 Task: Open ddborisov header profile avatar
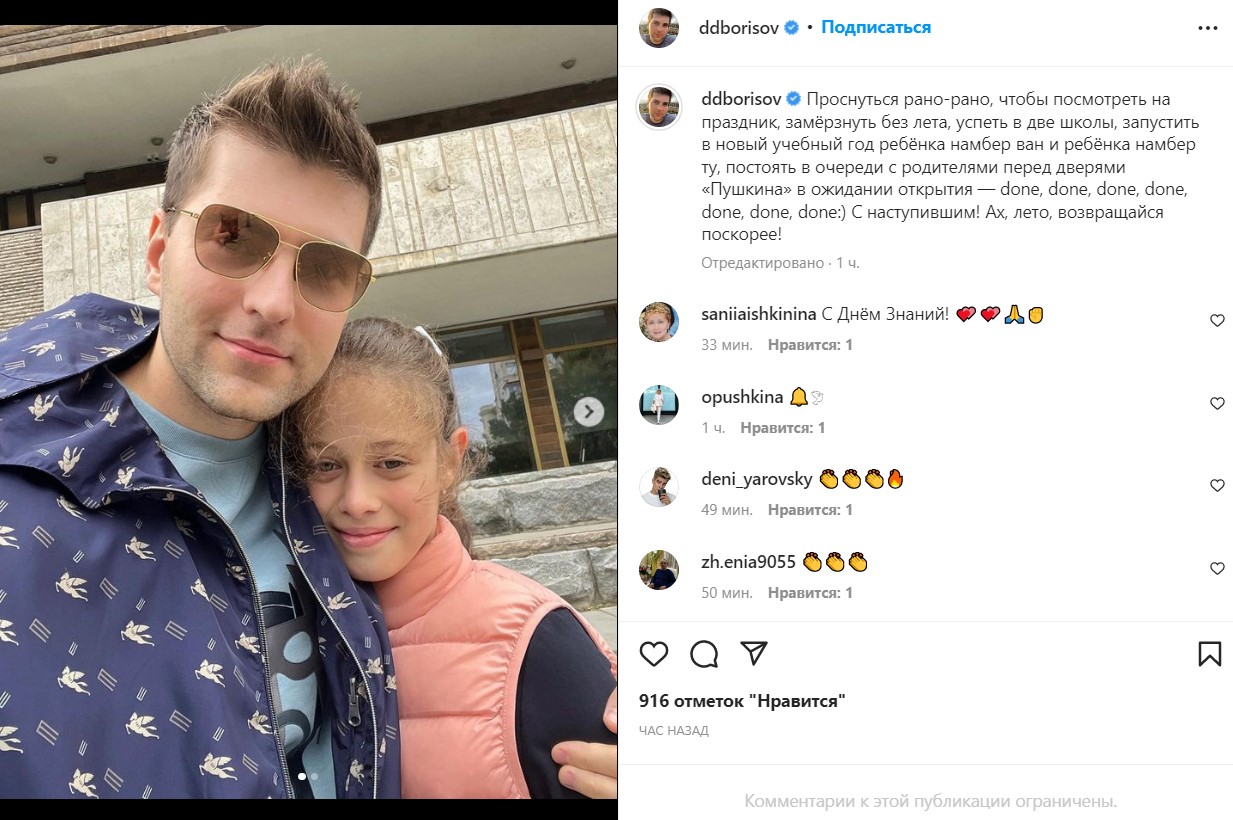[659, 28]
